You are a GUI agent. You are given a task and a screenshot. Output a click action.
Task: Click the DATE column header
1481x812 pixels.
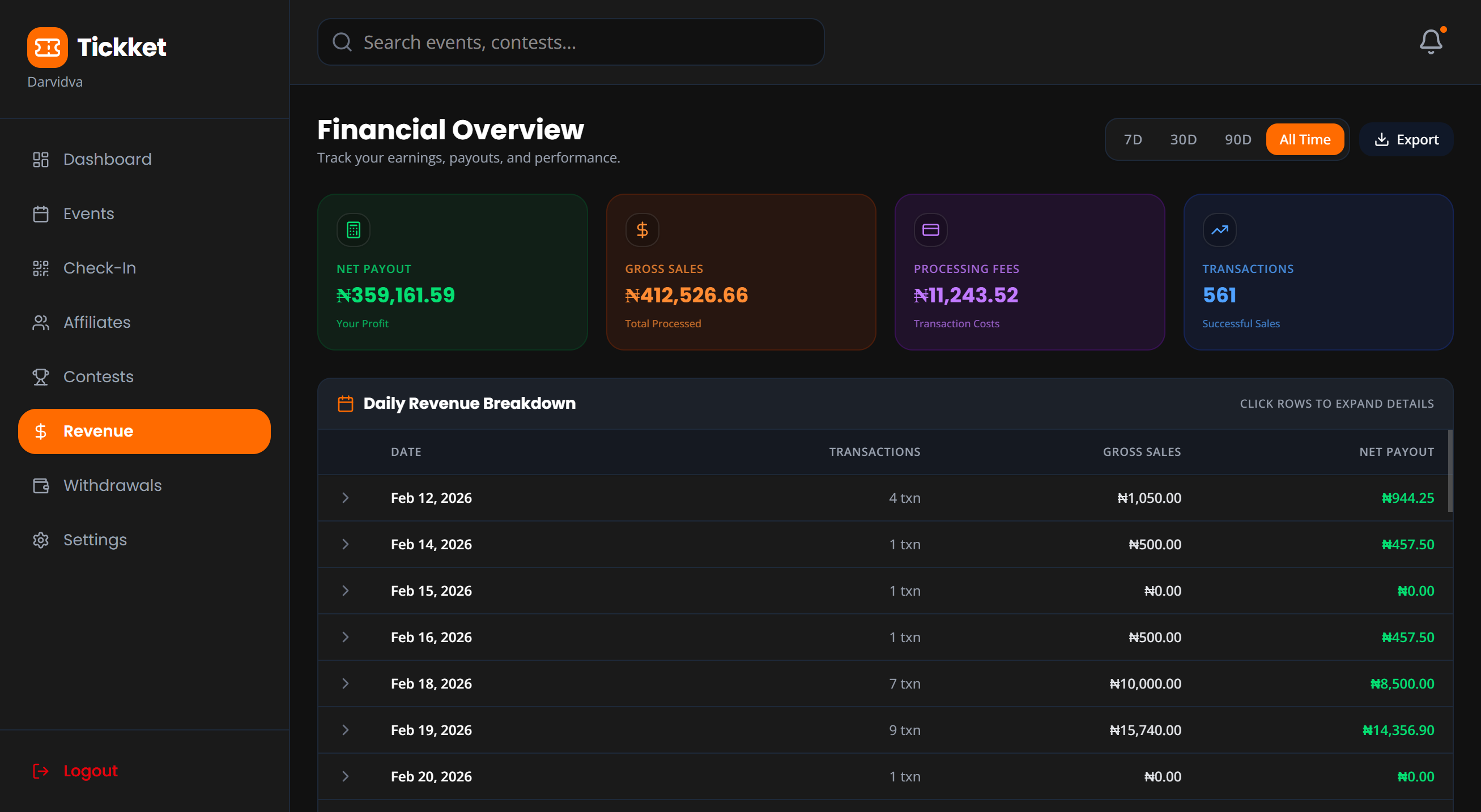tap(406, 452)
